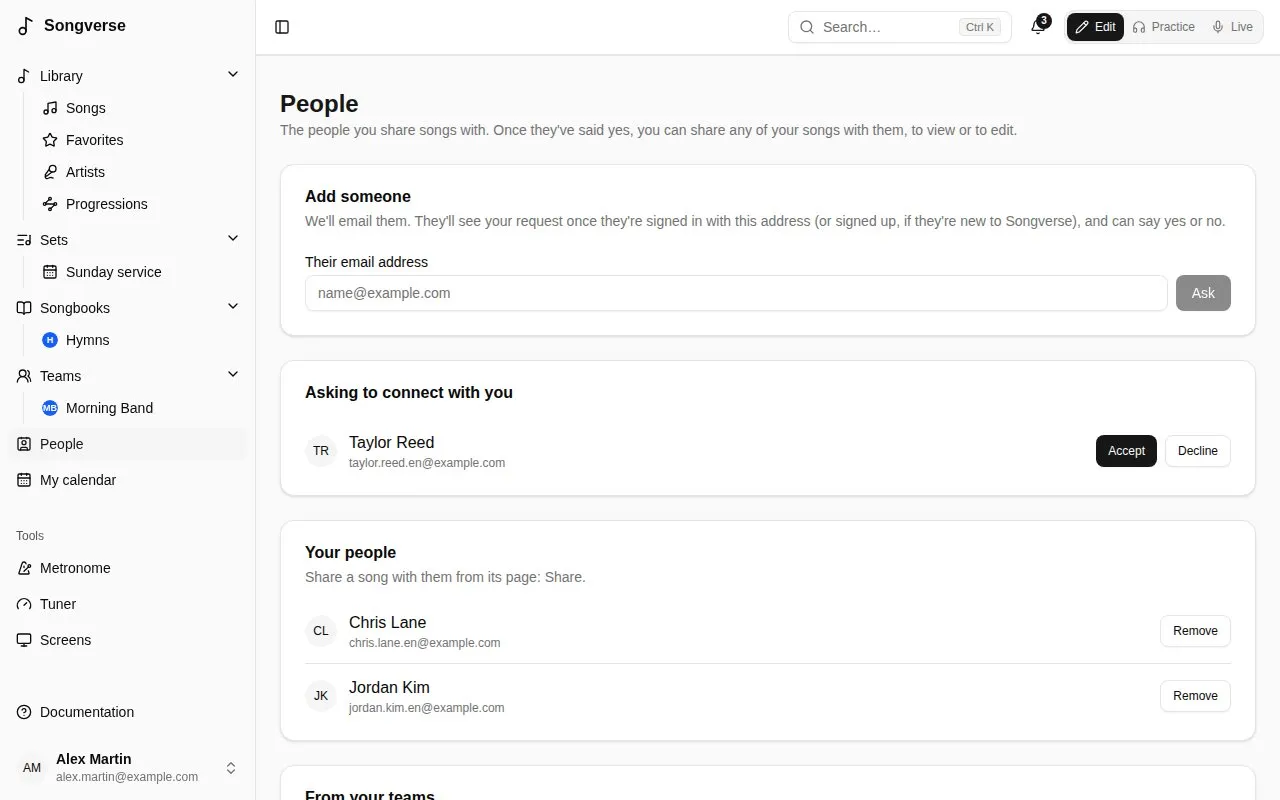The height and width of the screenshot is (800, 1280).
Task: Click the Sunday service calendar icon
Action: [x=50, y=272]
